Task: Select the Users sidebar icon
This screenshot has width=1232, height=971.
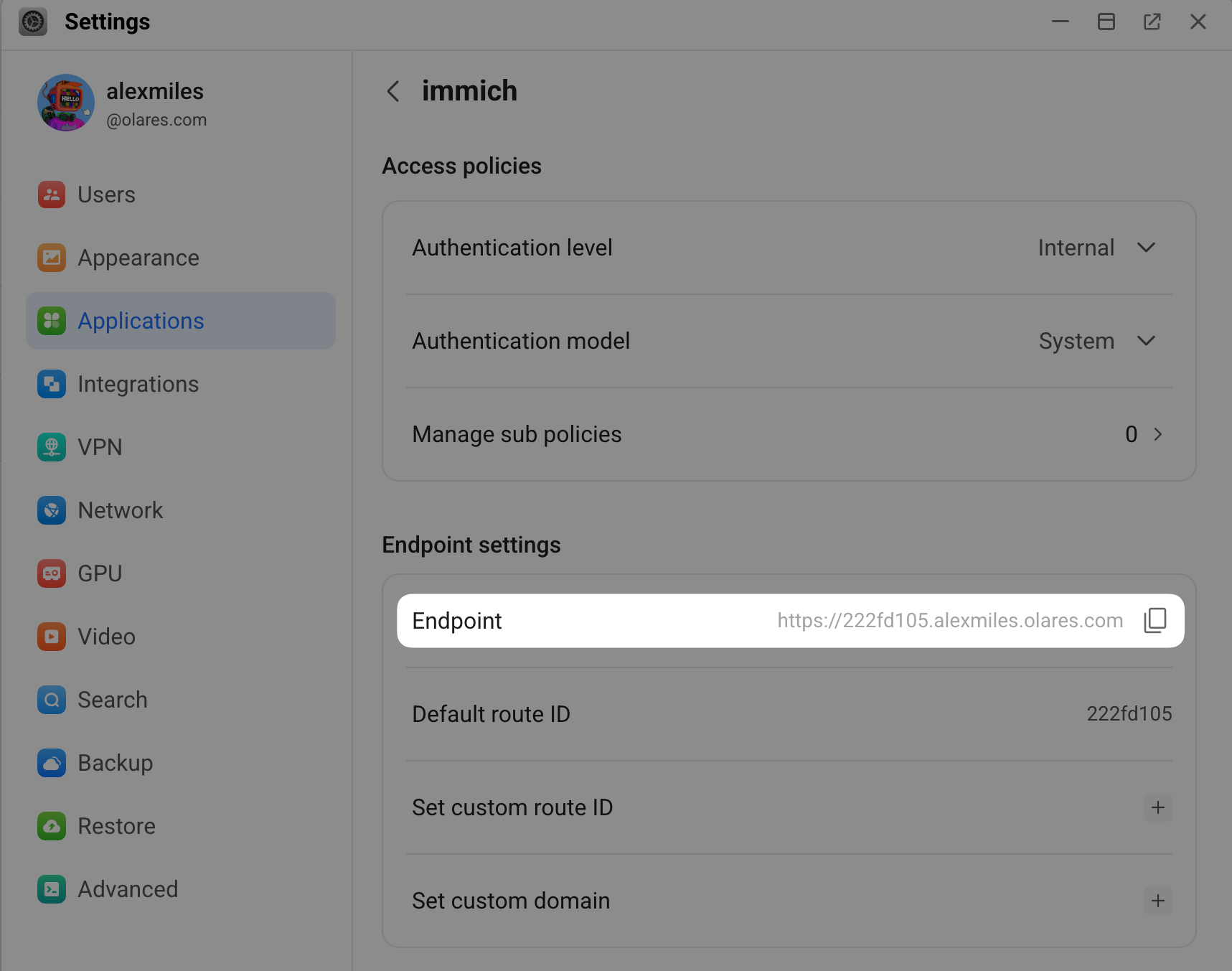Action: [51, 194]
